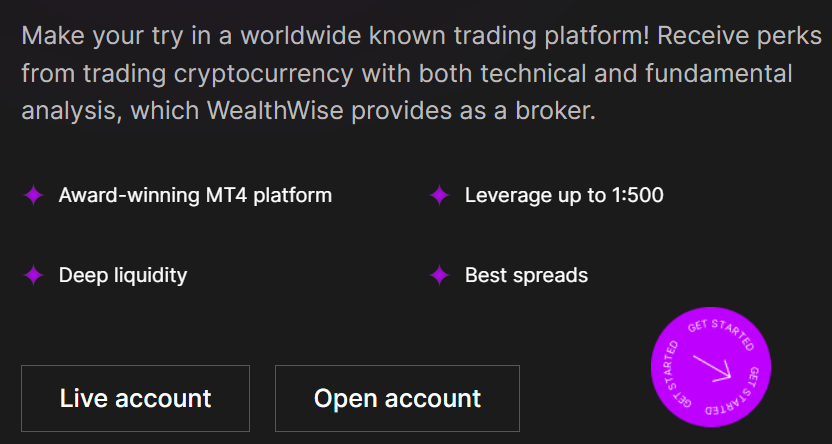Select the Best spreads label
832x444 pixels.
(x=526, y=275)
